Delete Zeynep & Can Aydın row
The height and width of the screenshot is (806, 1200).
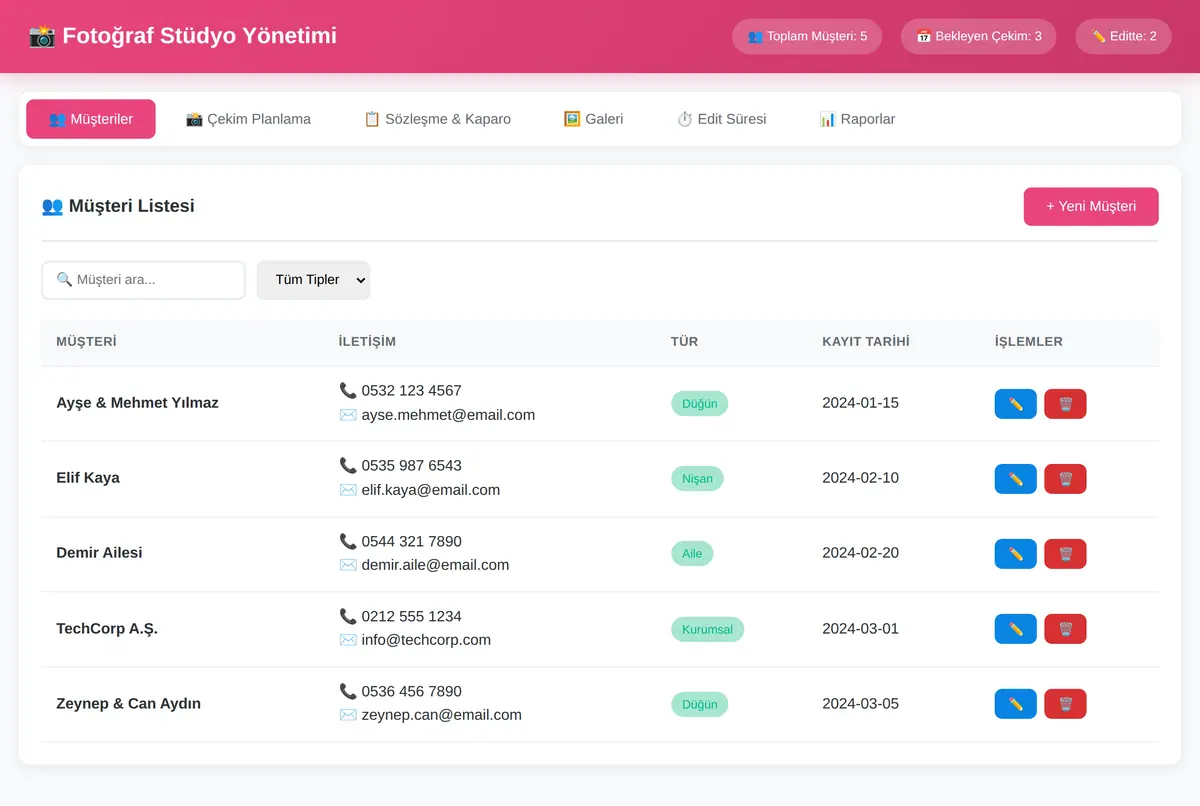click(1065, 704)
